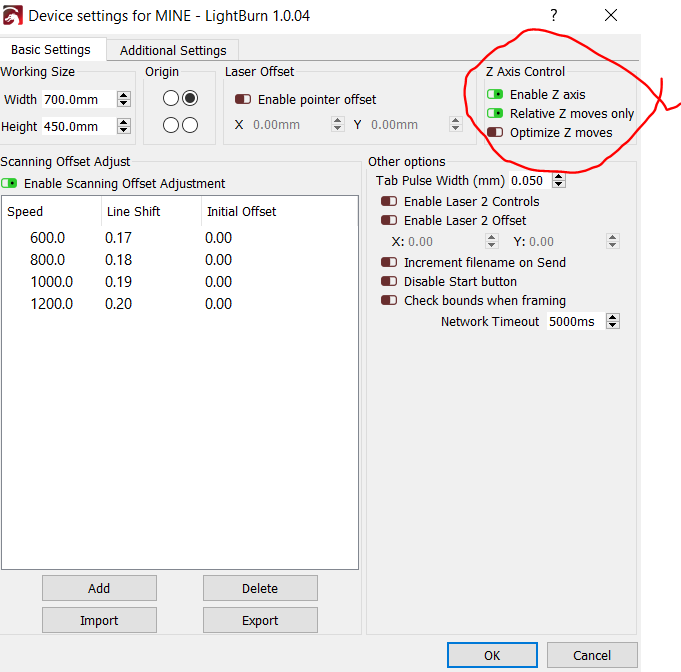Image resolution: width=681 pixels, height=672 pixels.
Task: Add a new scanning offset entry
Action: (x=99, y=588)
